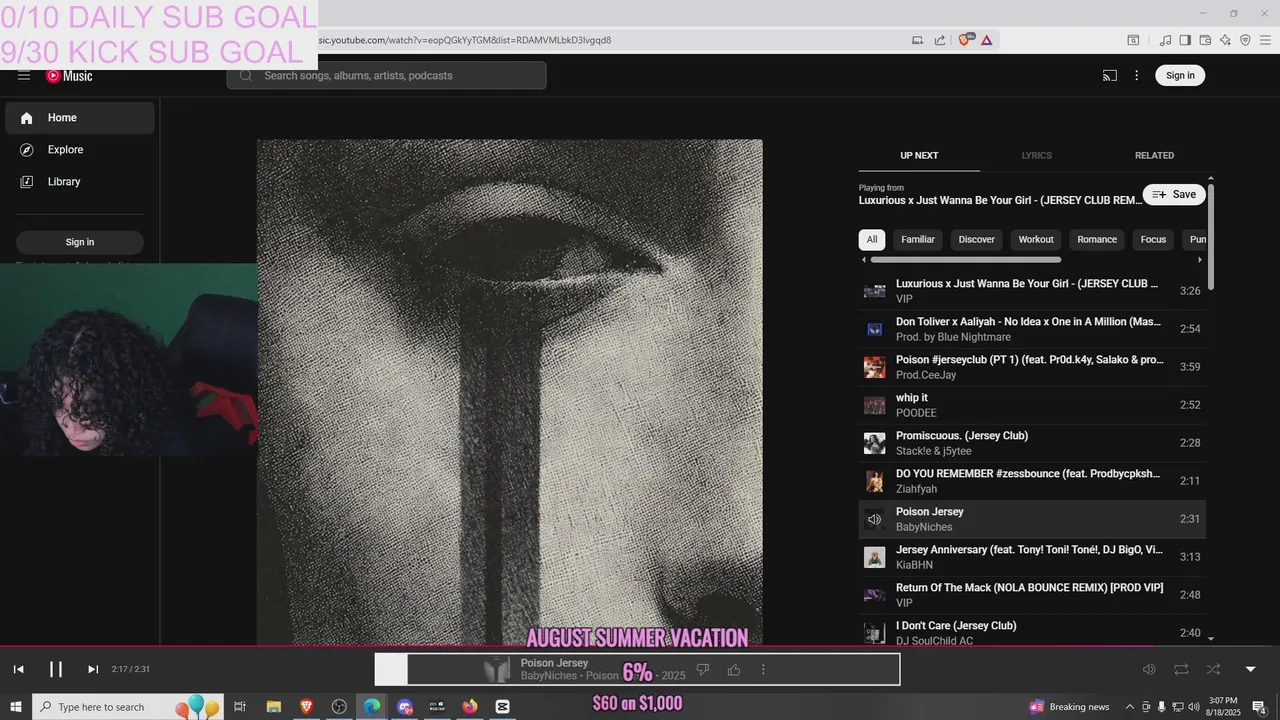This screenshot has height=720, width=1280.
Task: Toggle repeat mode in player bar
Action: (x=1181, y=669)
